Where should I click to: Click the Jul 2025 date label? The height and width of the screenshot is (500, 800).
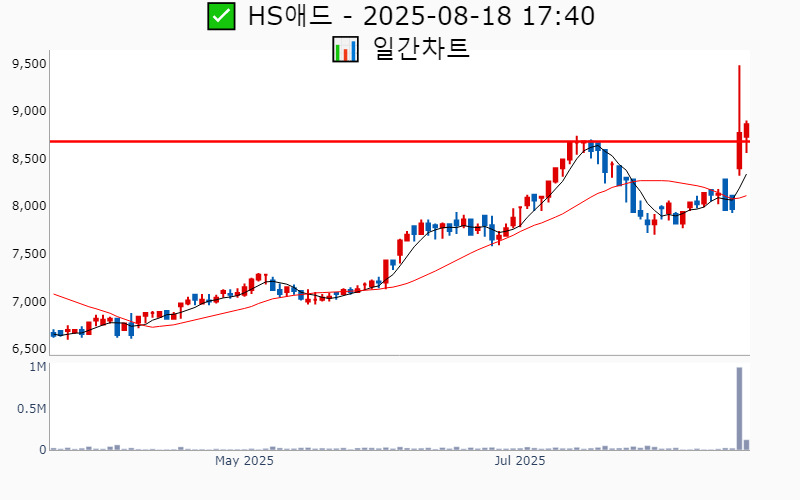coord(520,461)
